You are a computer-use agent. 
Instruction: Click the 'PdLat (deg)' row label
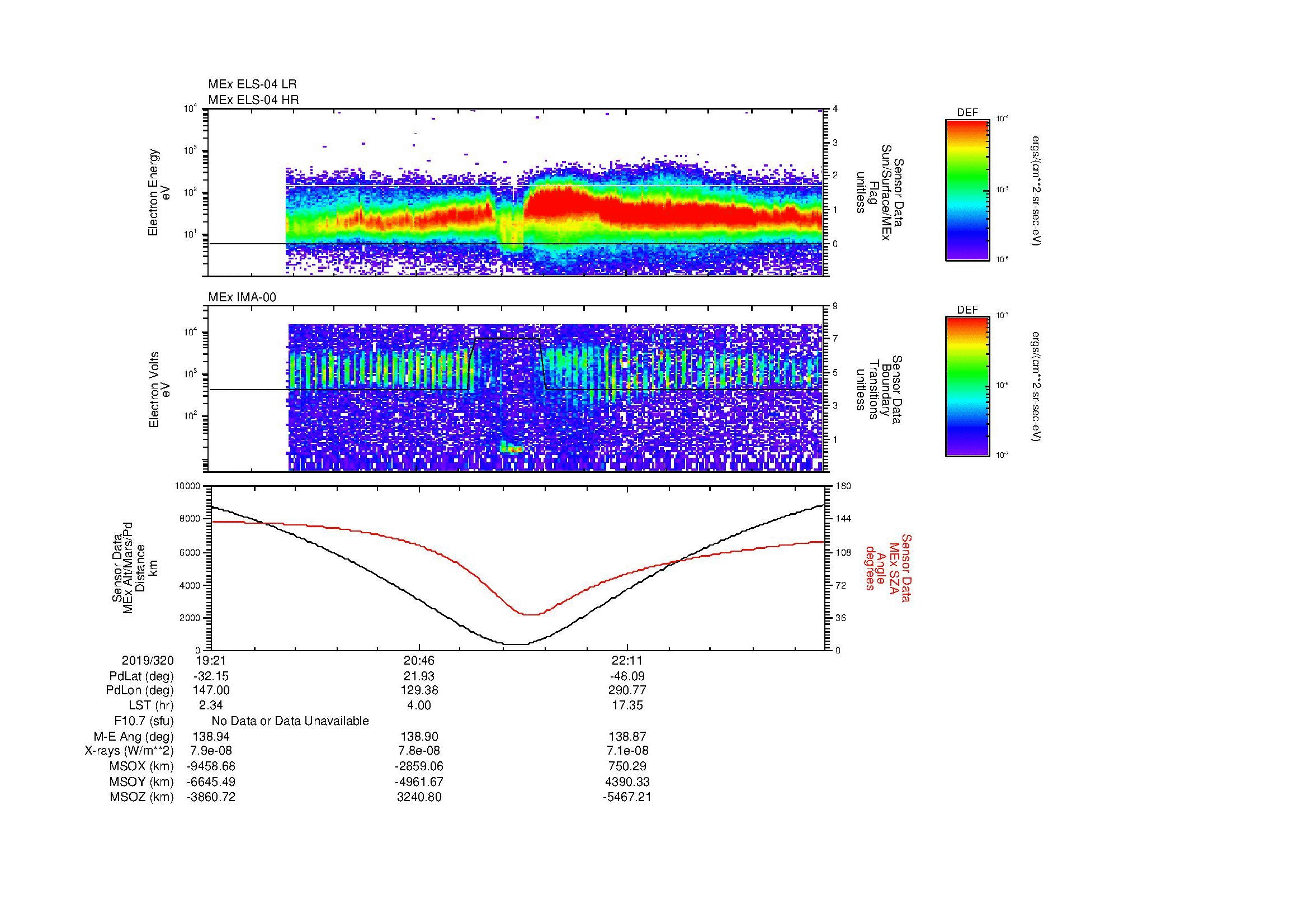pos(141,676)
